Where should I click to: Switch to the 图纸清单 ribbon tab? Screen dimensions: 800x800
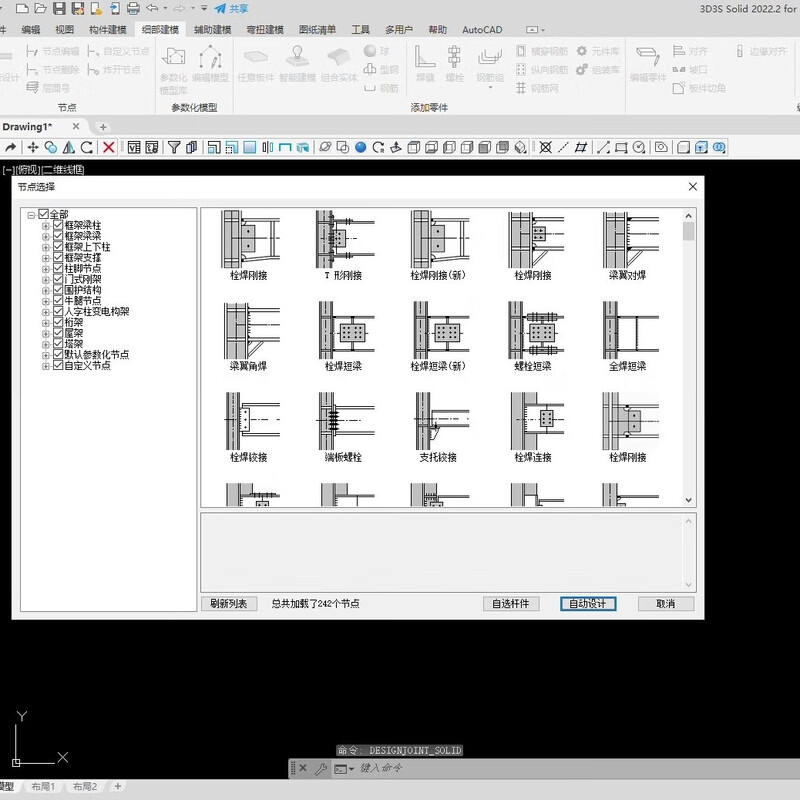(x=317, y=30)
